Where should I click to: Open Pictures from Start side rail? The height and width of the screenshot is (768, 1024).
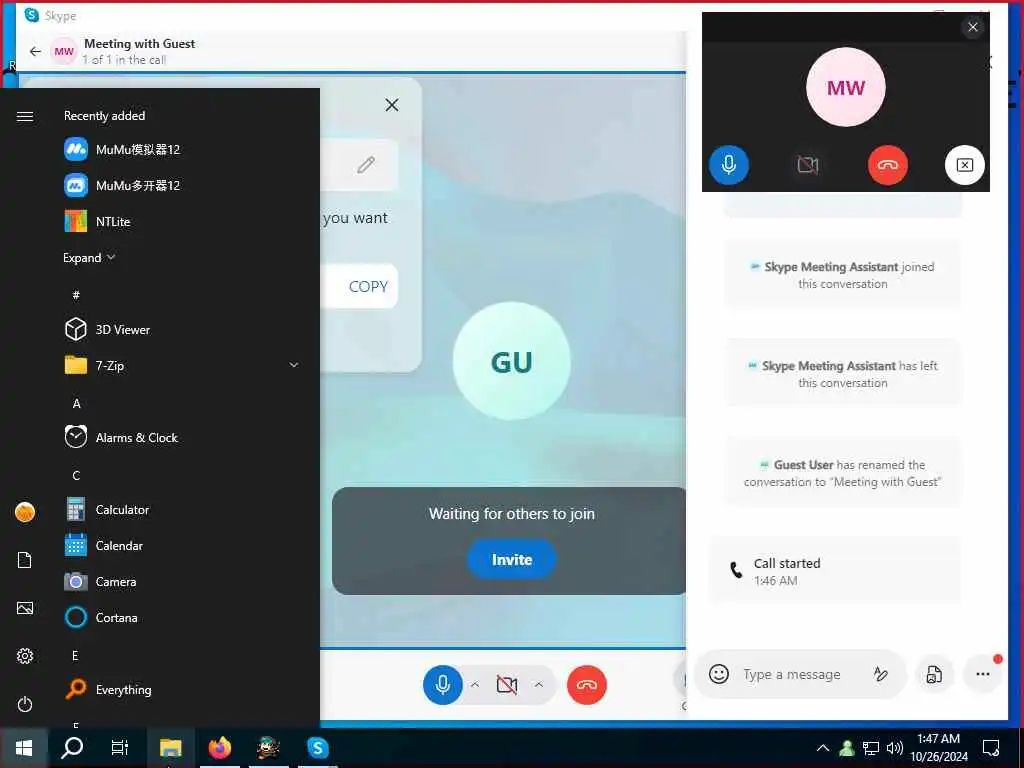point(25,608)
